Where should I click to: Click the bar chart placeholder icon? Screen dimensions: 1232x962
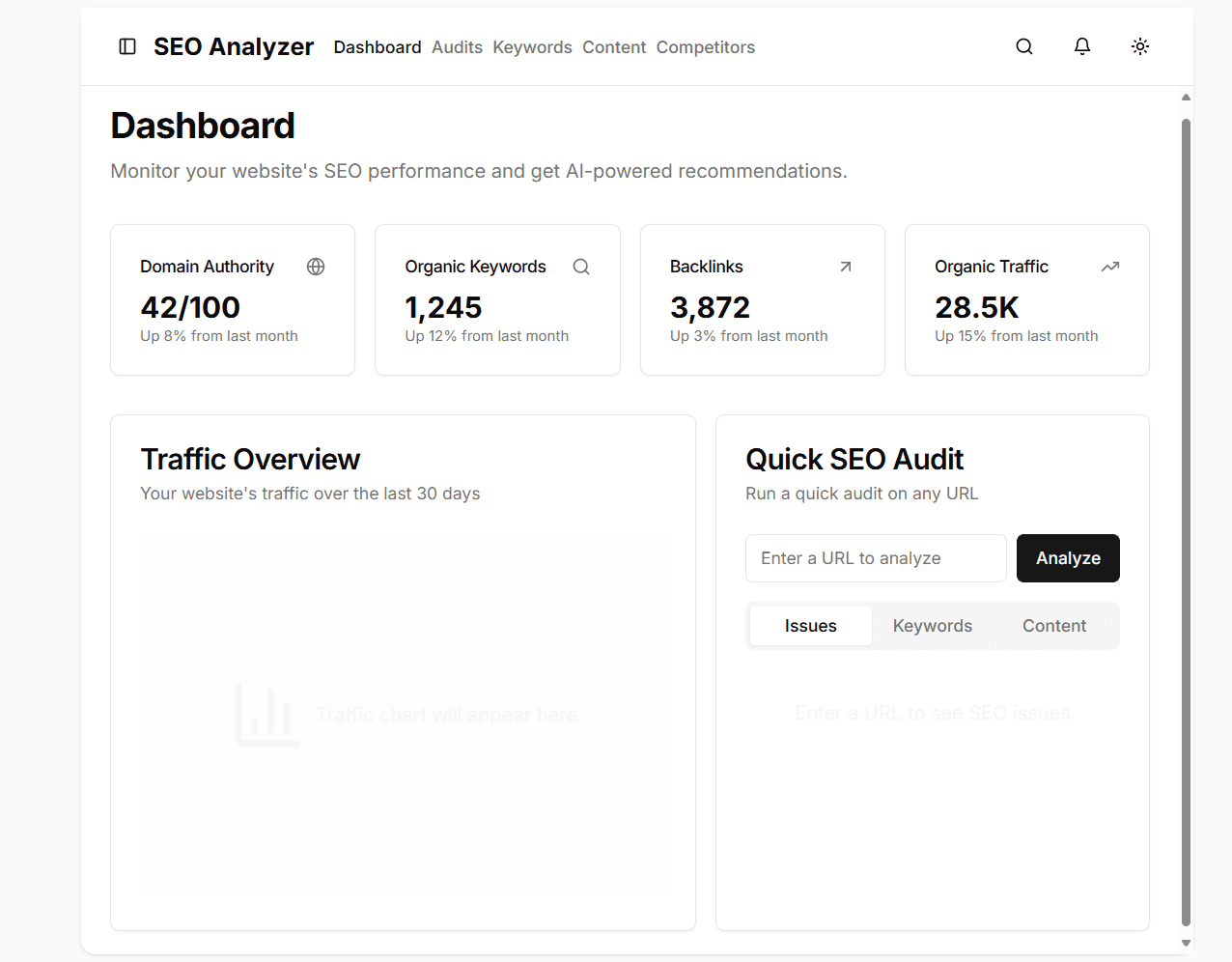click(x=266, y=715)
